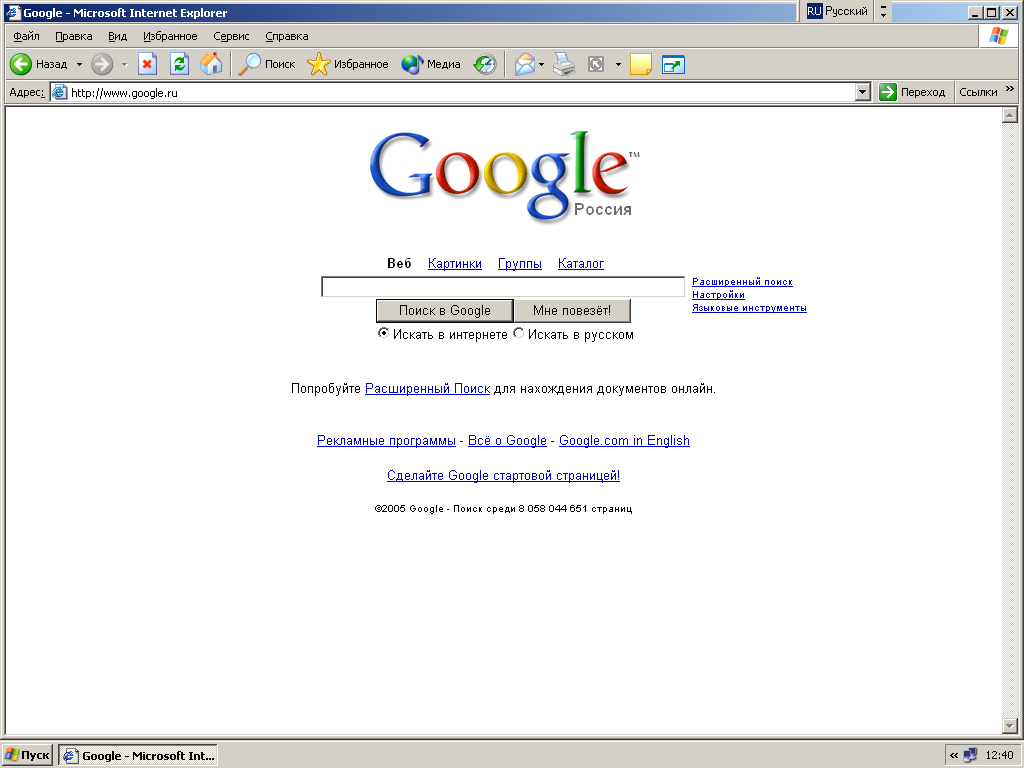Open the Вид menu
Viewport: 1024px width, 768px height.
[x=118, y=37]
